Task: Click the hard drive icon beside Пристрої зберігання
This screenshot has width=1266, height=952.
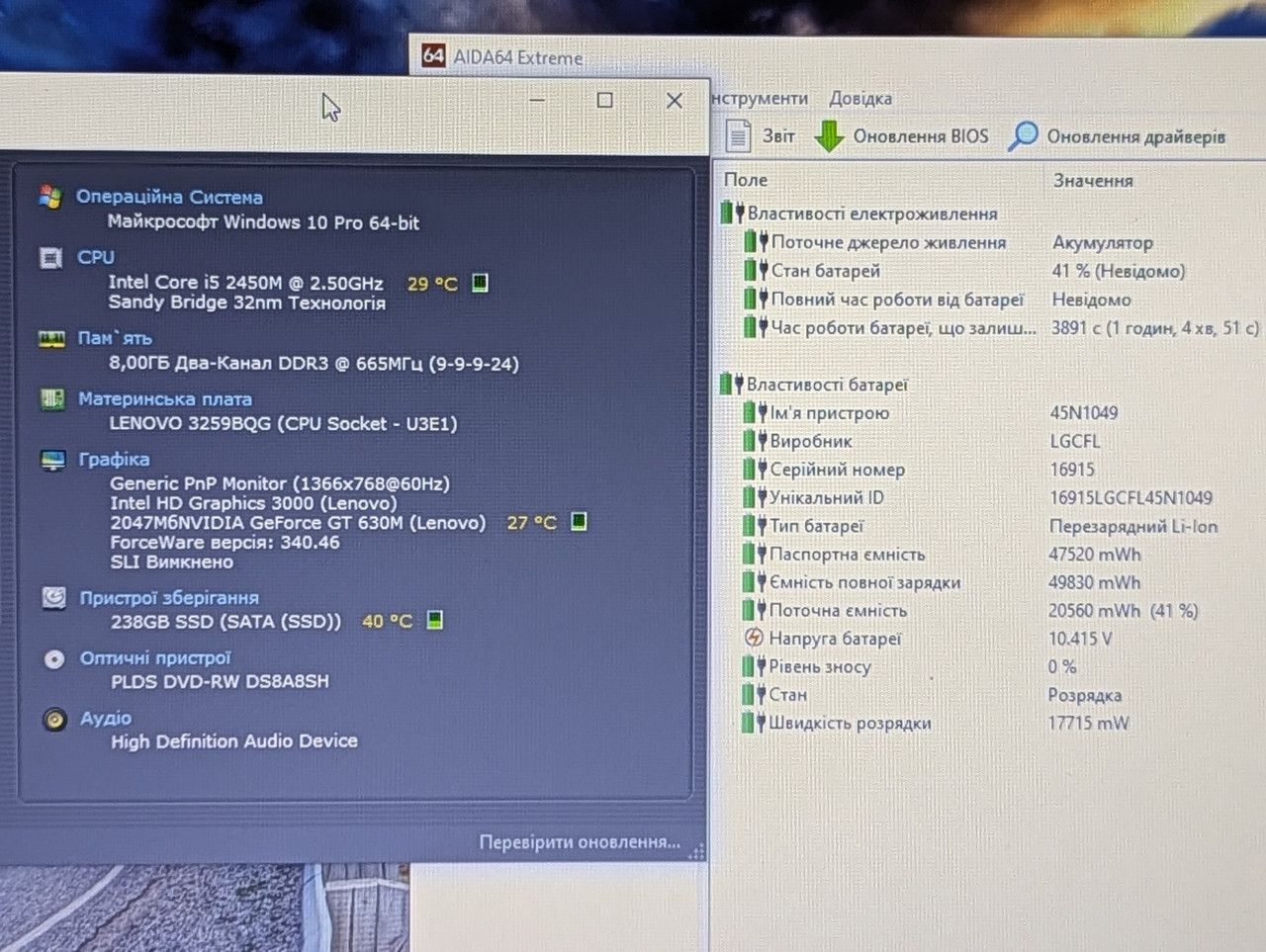Action: (53, 598)
